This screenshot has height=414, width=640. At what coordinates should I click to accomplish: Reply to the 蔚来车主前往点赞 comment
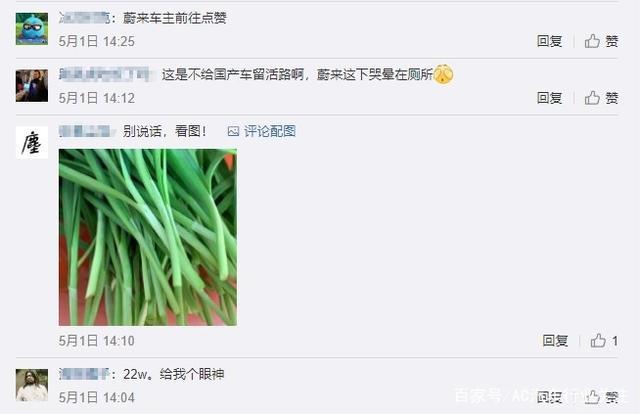click(549, 41)
